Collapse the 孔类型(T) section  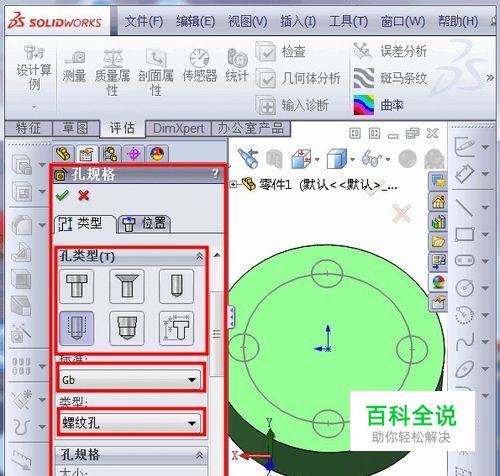[x=199, y=256]
